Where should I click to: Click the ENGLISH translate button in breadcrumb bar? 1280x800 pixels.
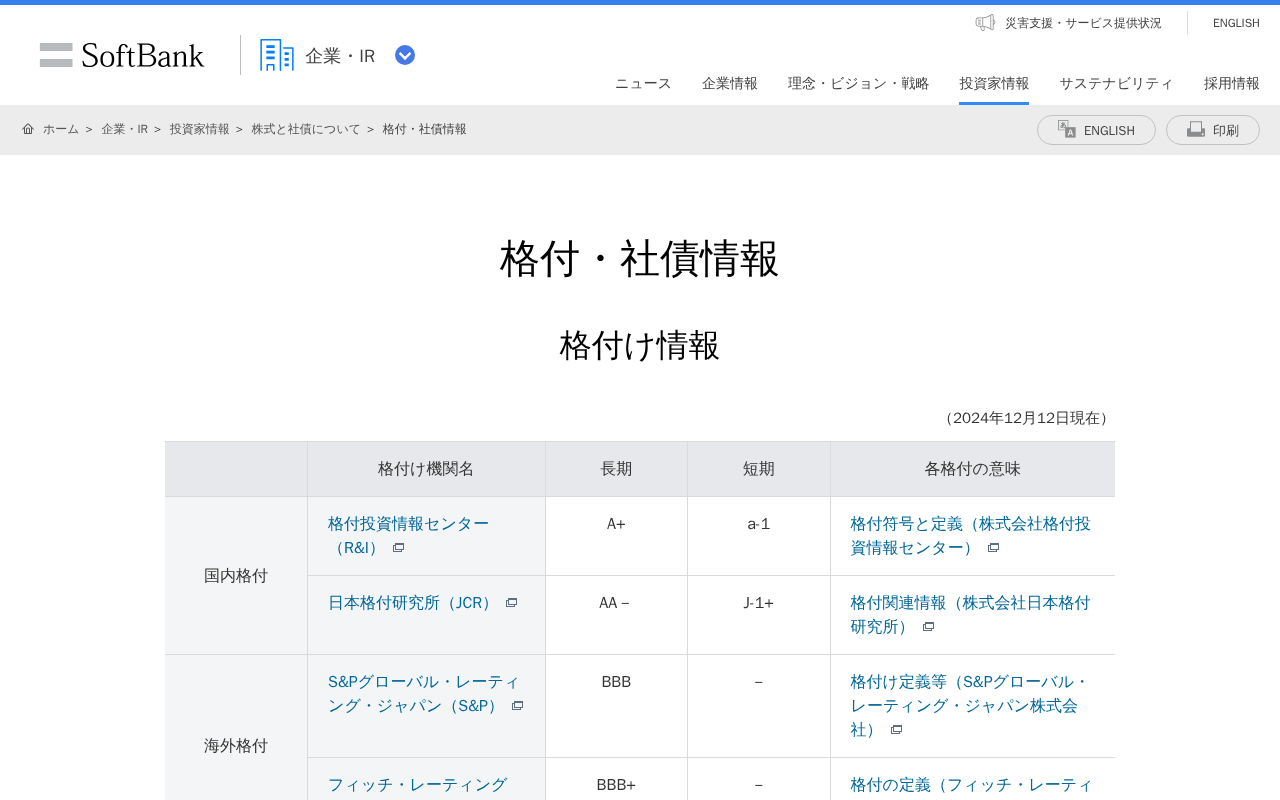pyautogui.click(x=1096, y=130)
